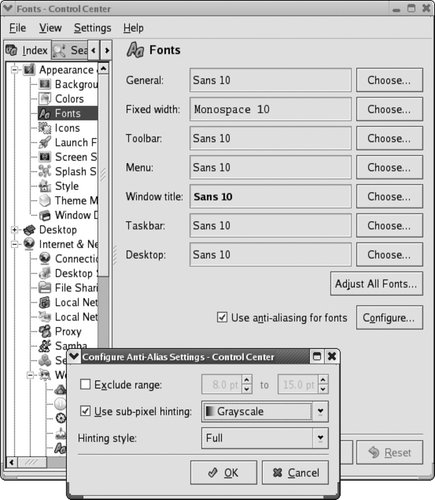Image resolution: width=435 pixels, height=500 pixels.
Task: Open the Grayscale sub-pixel dropdown
Action: click(x=265, y=411)
